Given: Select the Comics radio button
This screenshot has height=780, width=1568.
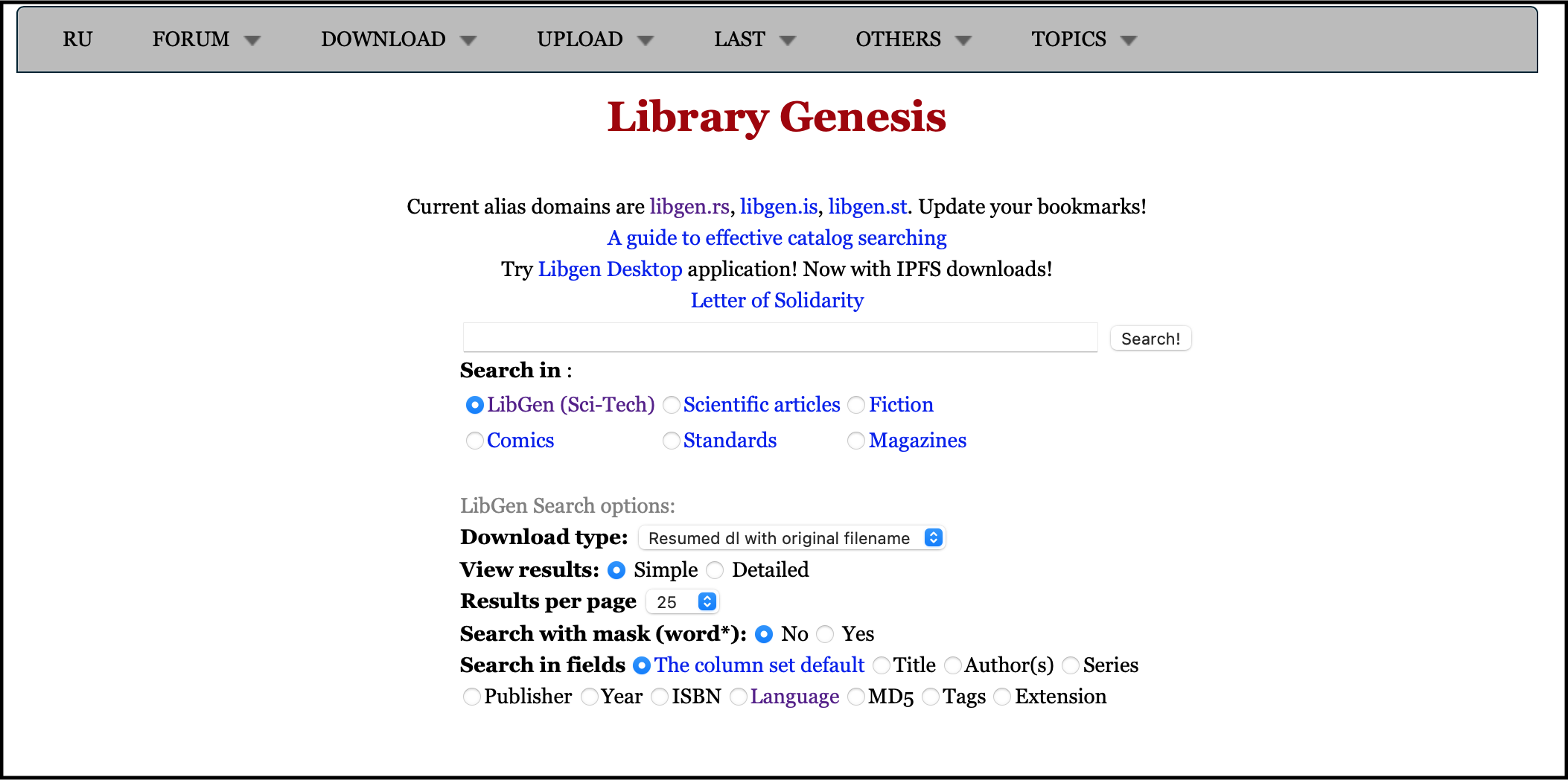Looking at the screenshot, I should 474,441.
